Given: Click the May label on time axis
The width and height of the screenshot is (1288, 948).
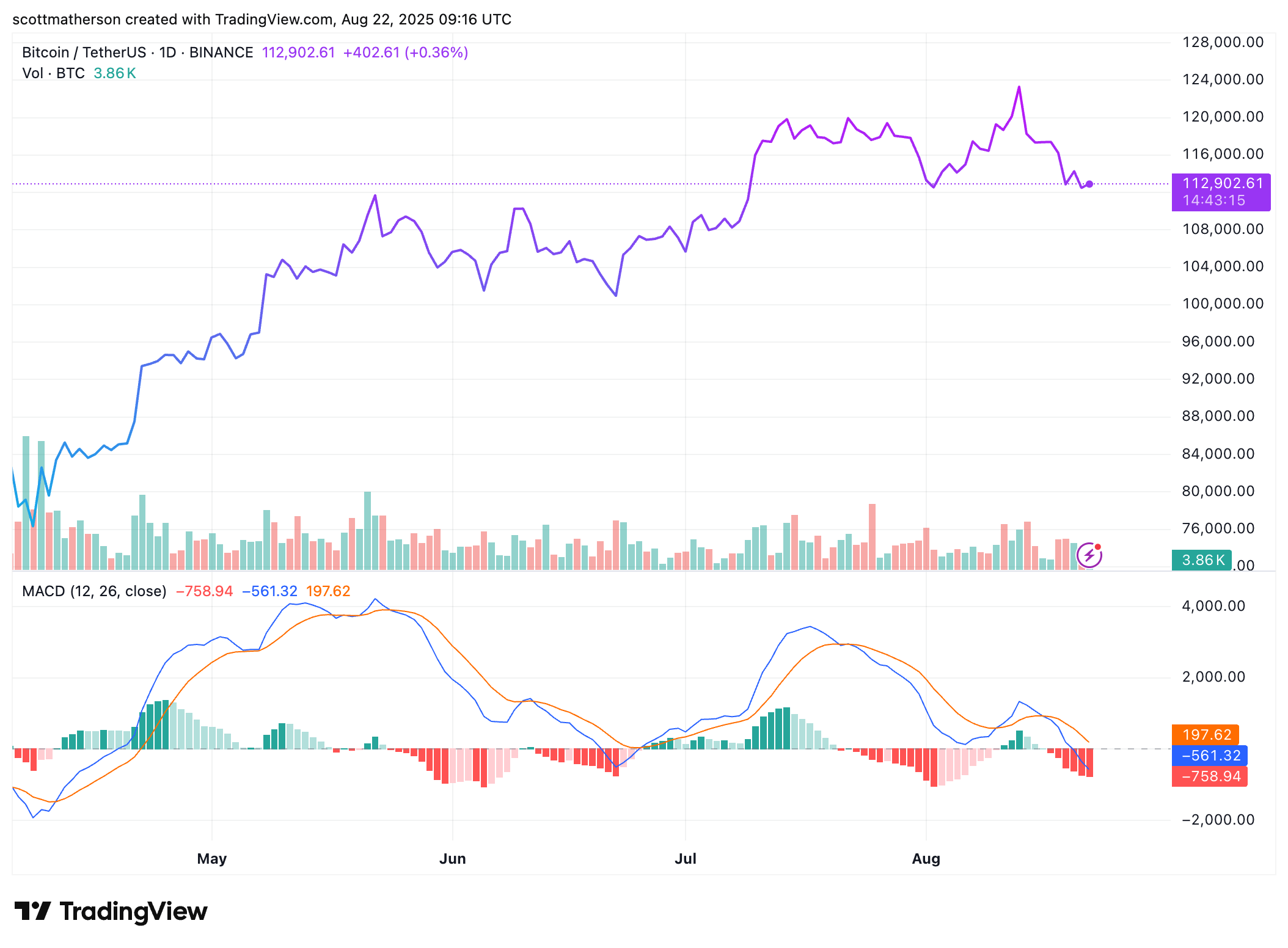Looking at the screenshot, I should click(212, 858).
